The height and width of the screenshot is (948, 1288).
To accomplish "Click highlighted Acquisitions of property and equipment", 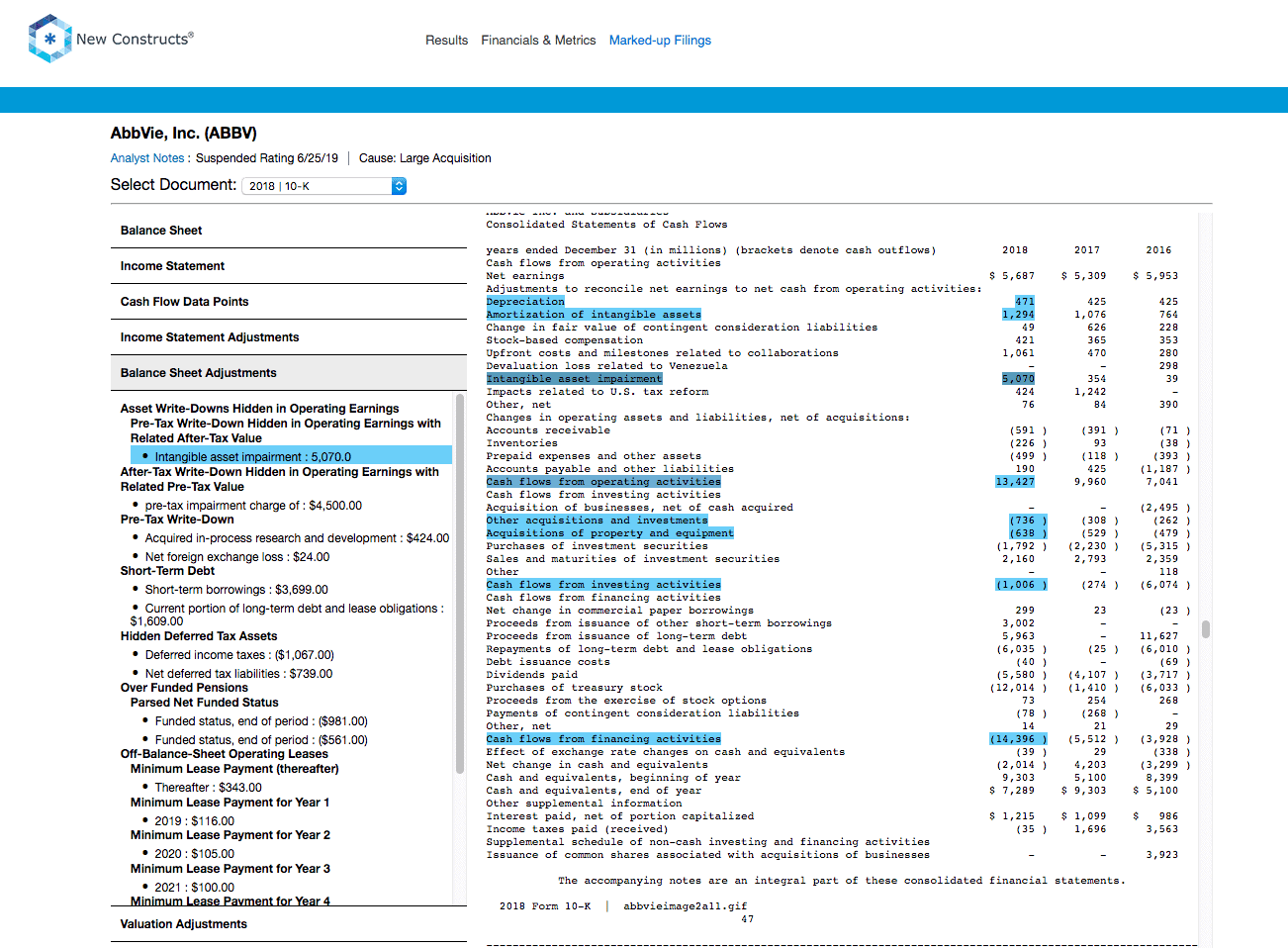I will 609,533.
